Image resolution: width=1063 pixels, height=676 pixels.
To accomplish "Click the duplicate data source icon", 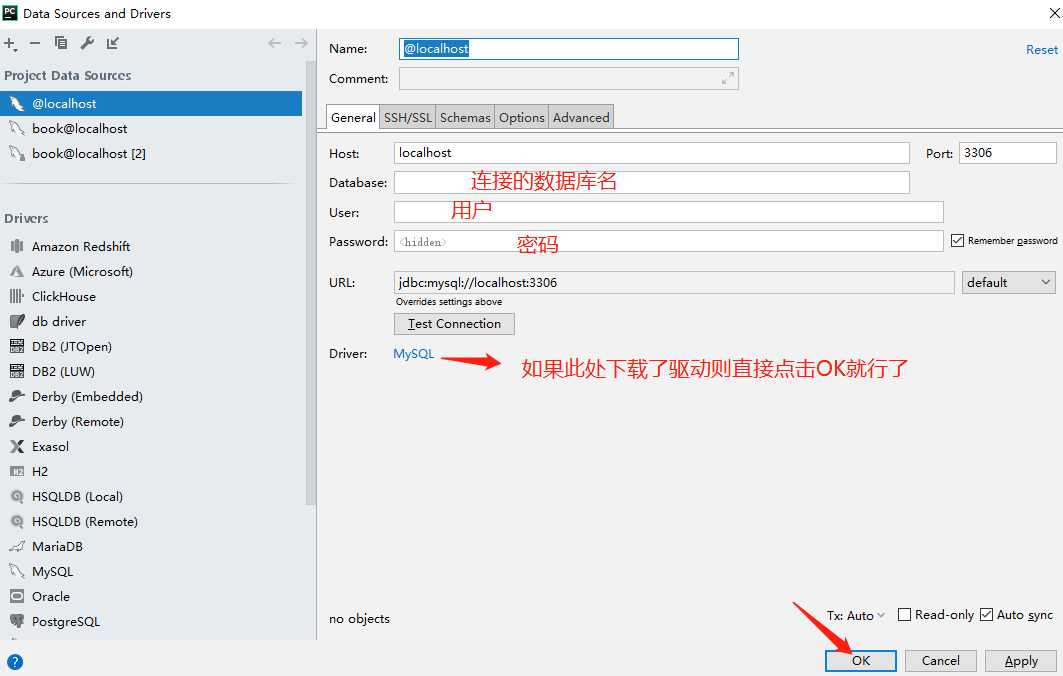I will (61, 43).
